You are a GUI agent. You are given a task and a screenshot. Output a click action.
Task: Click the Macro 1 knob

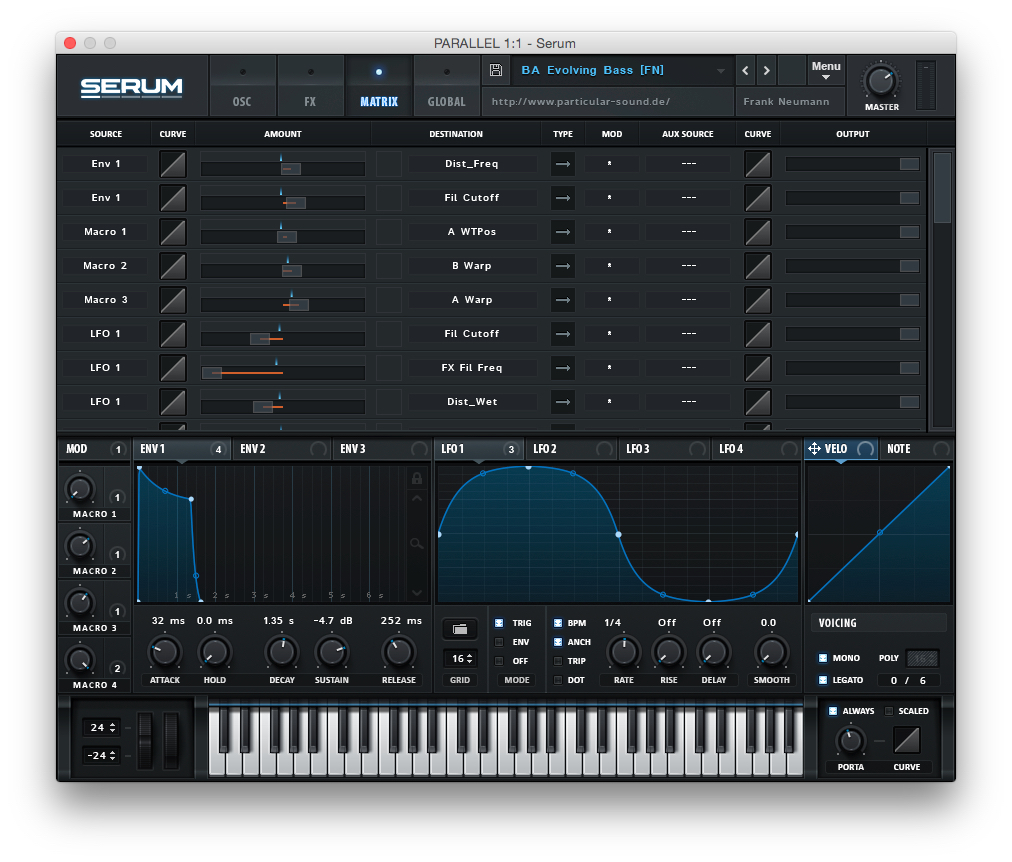tap(79, 490)
